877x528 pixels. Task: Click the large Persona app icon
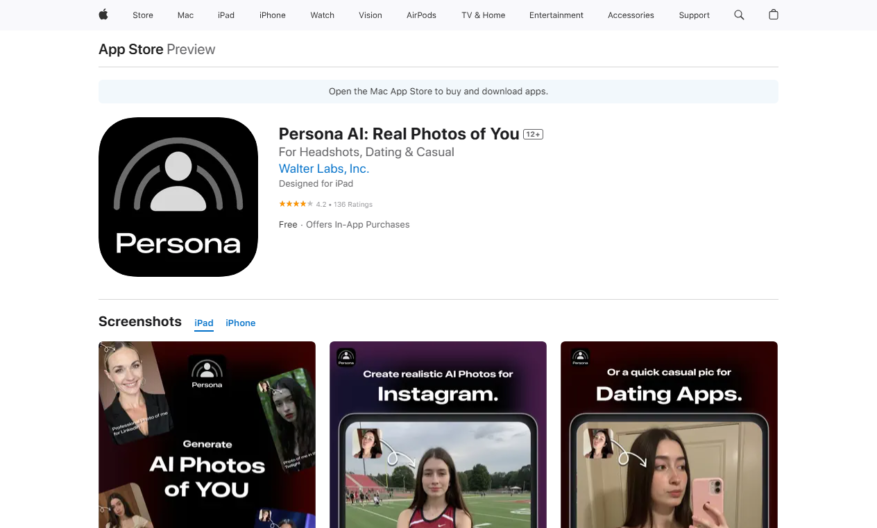[178, 197]
